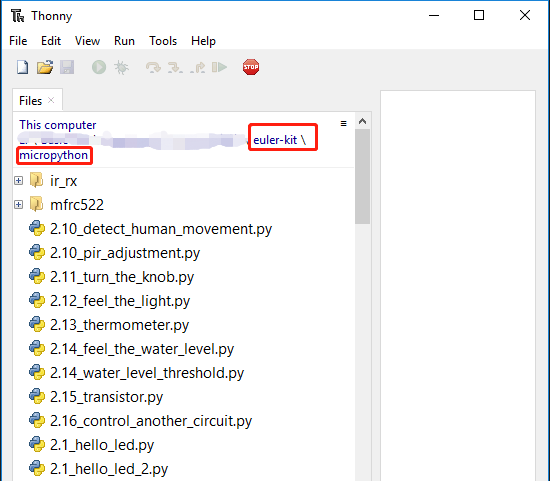The width and height of the screenshot is (550, 481).
Task: Click the Resume debugger icon
Action: [220, 67]
